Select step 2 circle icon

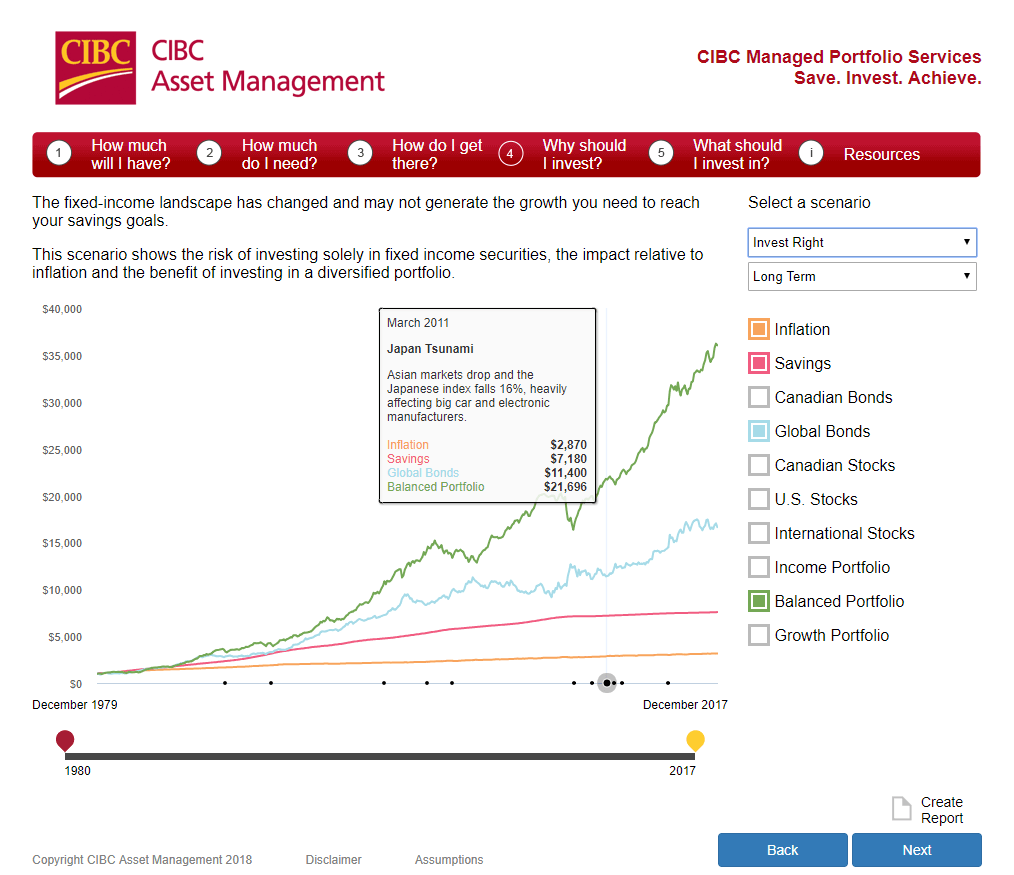click(209, 153)
